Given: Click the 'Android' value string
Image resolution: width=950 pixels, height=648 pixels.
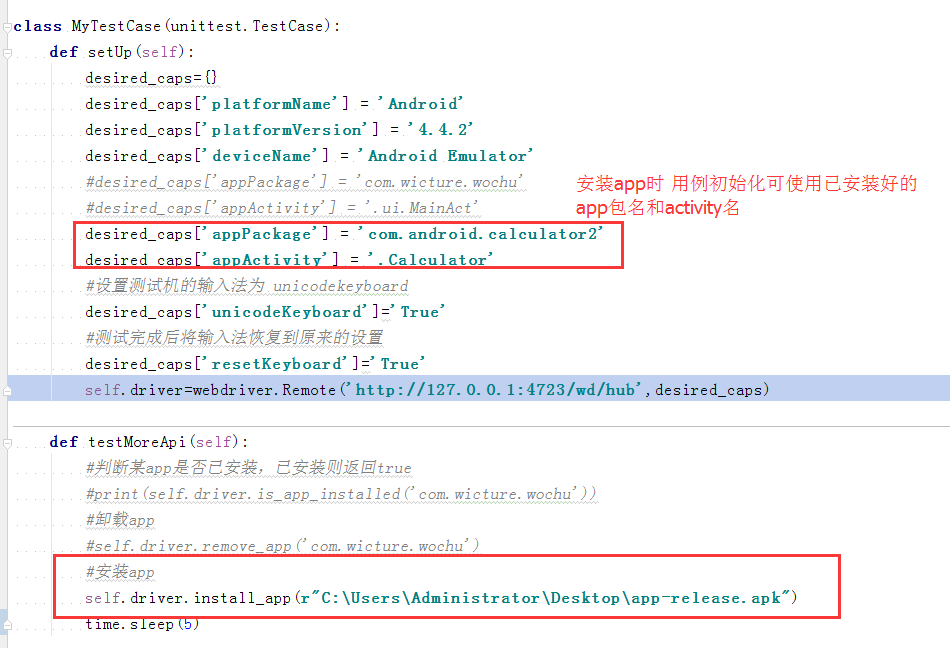Looking at the screenshot, I should click(420, 104).
